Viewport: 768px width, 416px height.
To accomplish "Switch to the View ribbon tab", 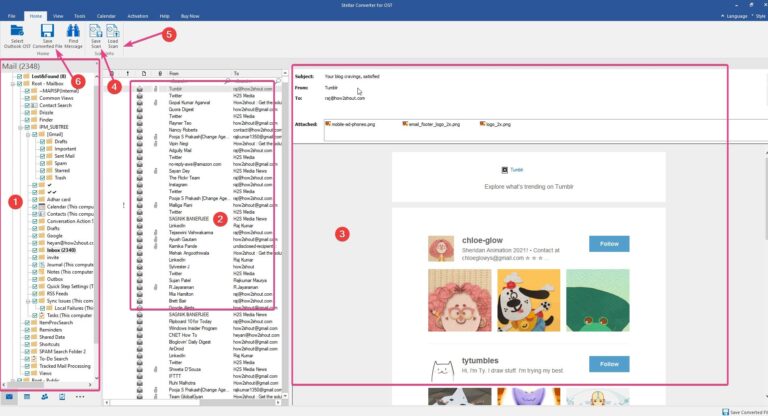I will [58, 16].
